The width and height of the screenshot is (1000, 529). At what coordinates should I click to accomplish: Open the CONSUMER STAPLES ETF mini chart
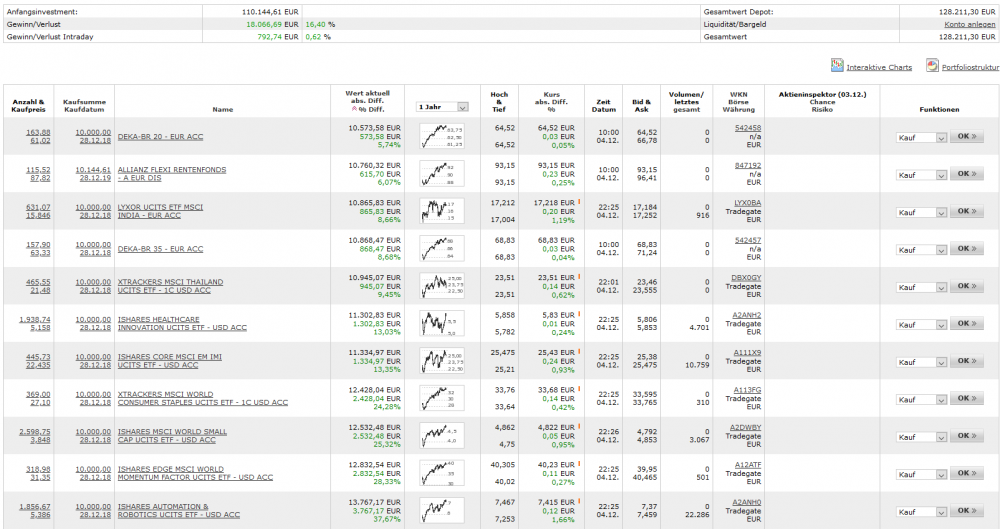pos(442,398)
